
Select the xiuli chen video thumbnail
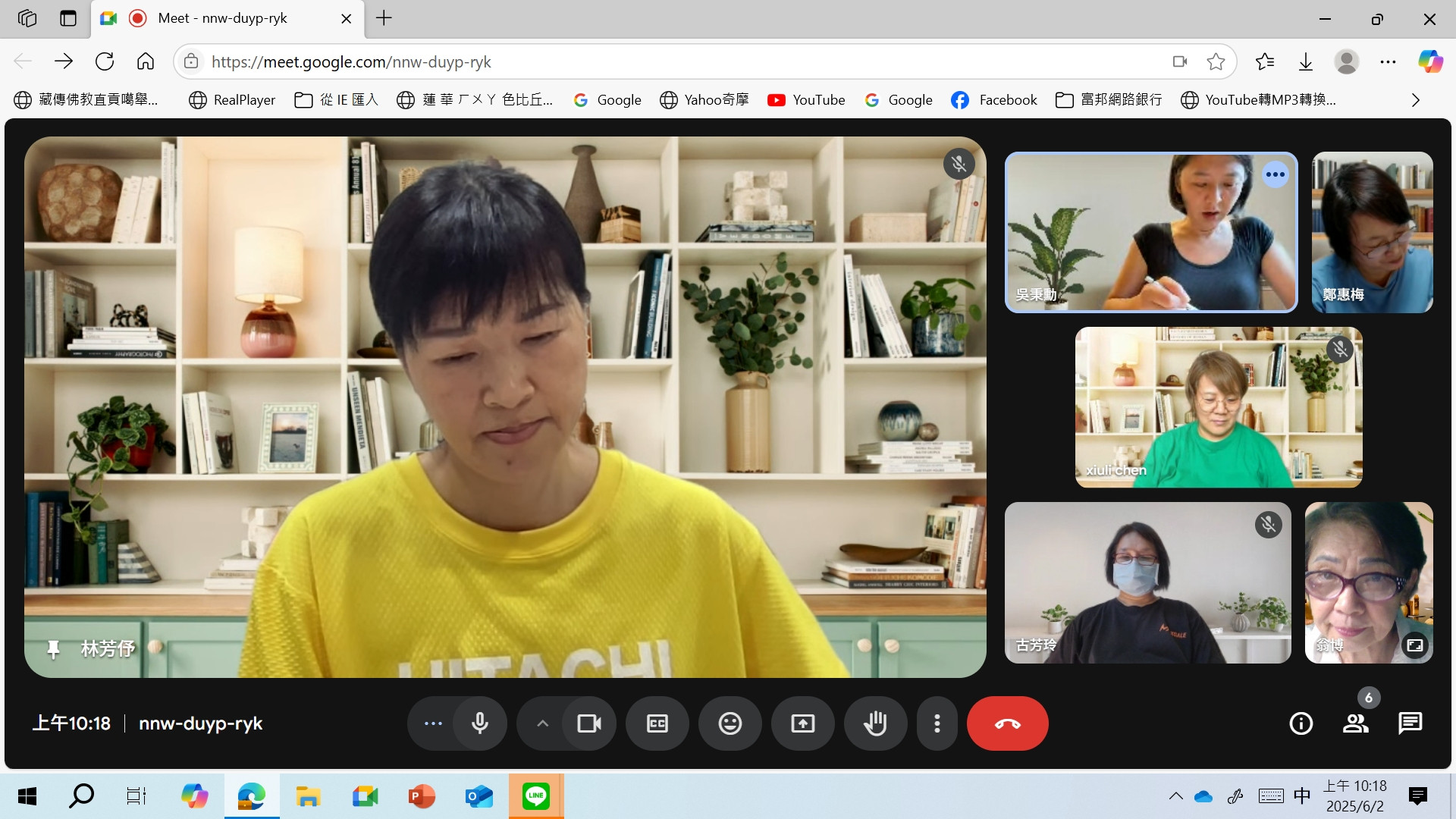click(x=1218, y=407)
